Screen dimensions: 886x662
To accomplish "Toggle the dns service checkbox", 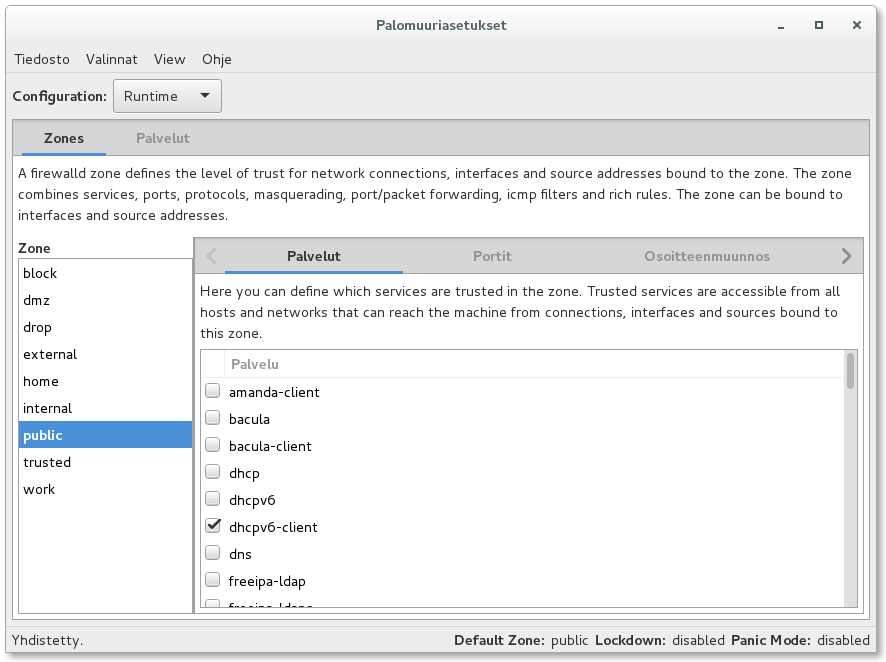I will pos(212,554).
